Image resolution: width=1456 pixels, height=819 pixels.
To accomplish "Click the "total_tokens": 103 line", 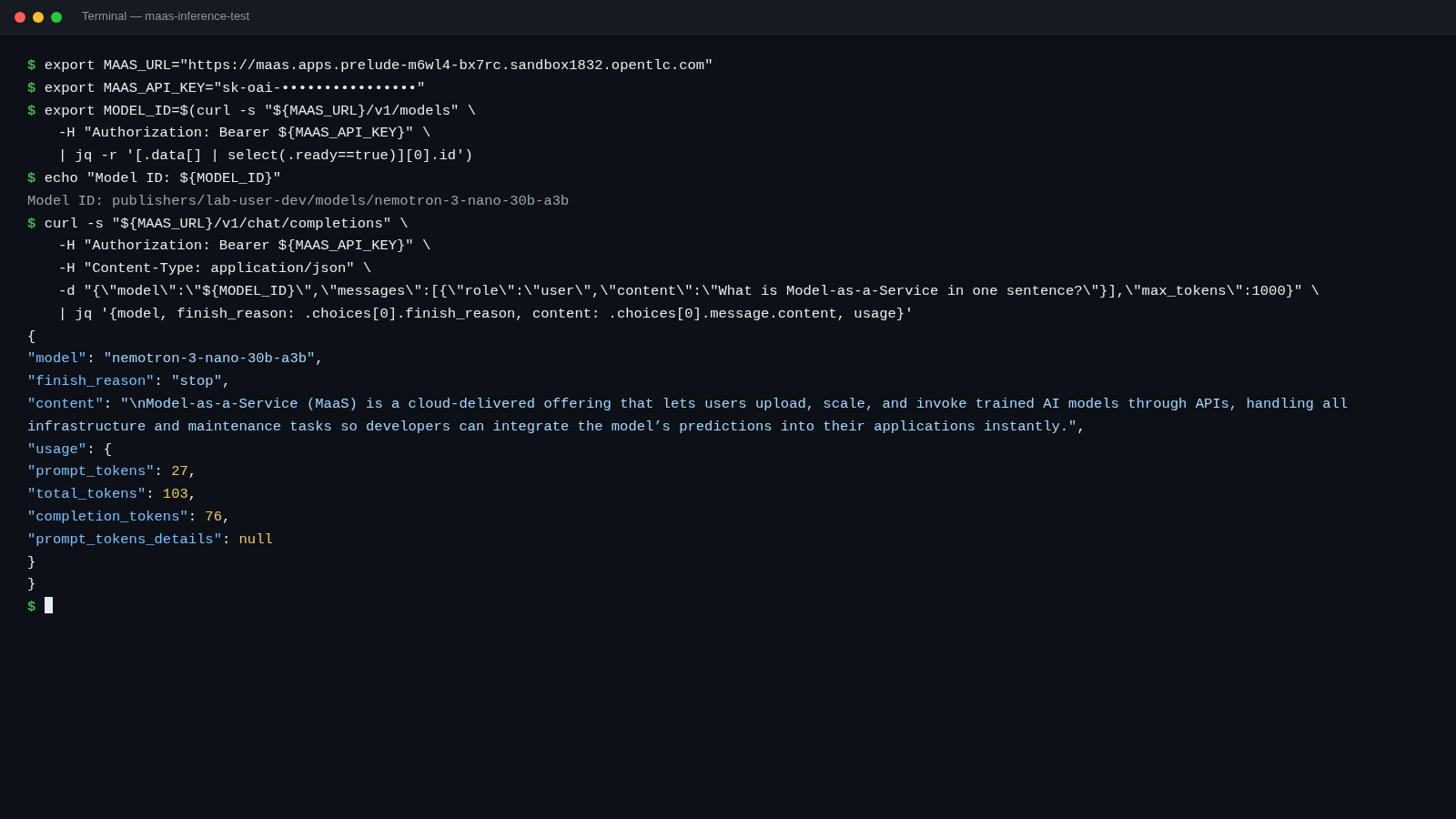I will click(112, 494).
